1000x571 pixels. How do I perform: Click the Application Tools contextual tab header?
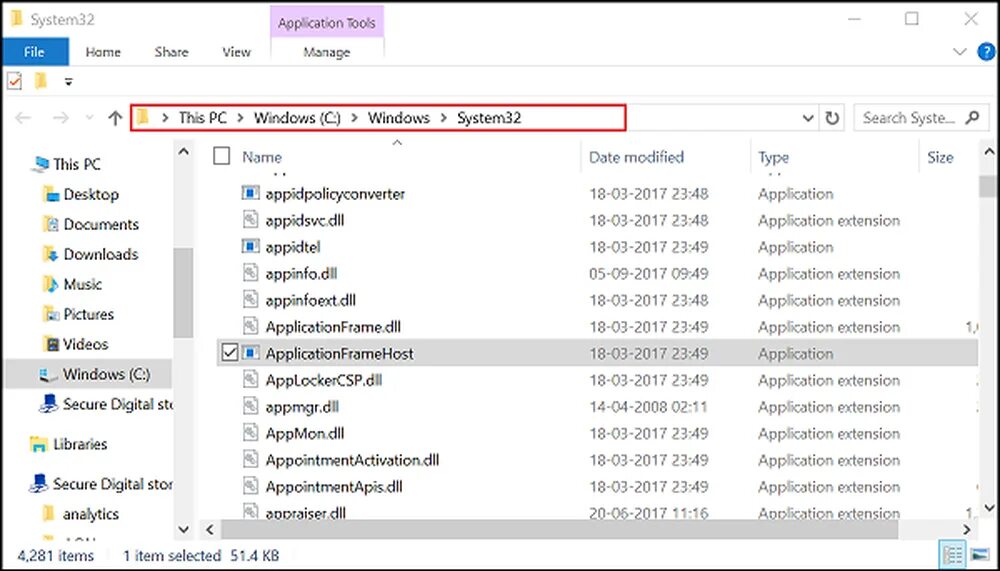click(327, 23)
